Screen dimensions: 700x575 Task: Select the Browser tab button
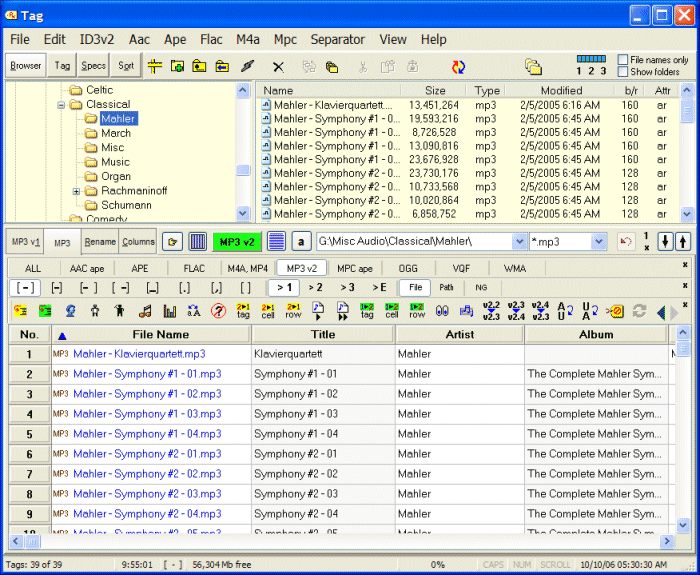point(25,66)
